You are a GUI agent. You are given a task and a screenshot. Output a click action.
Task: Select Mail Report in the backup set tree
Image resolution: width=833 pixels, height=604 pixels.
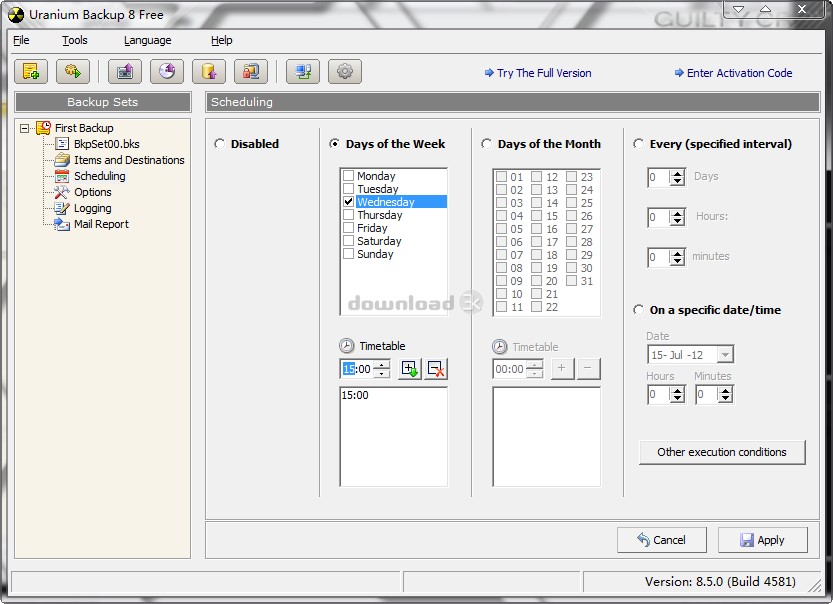coord(101,224)
